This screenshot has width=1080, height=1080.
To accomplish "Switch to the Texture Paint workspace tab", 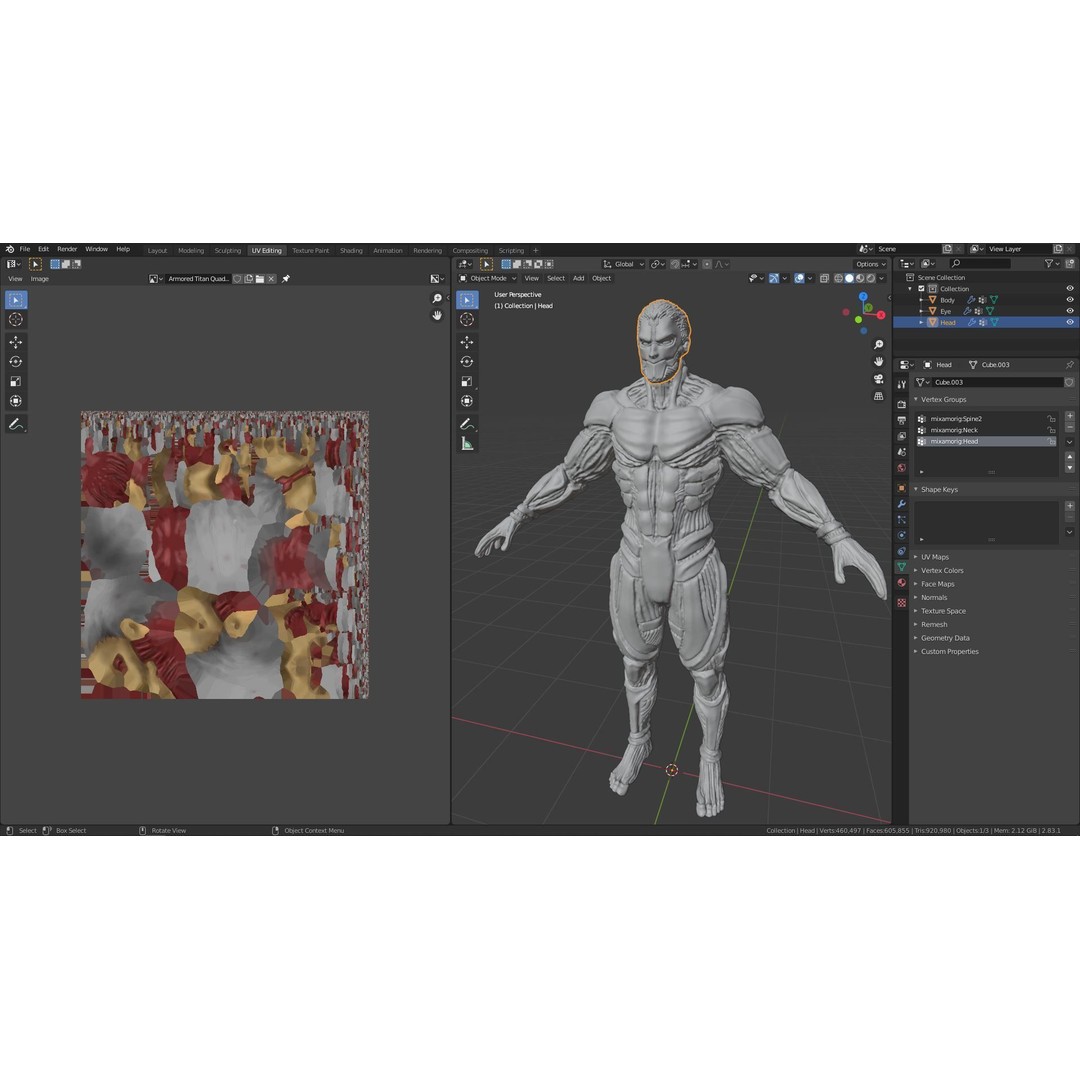I will (x=311, y=251).
